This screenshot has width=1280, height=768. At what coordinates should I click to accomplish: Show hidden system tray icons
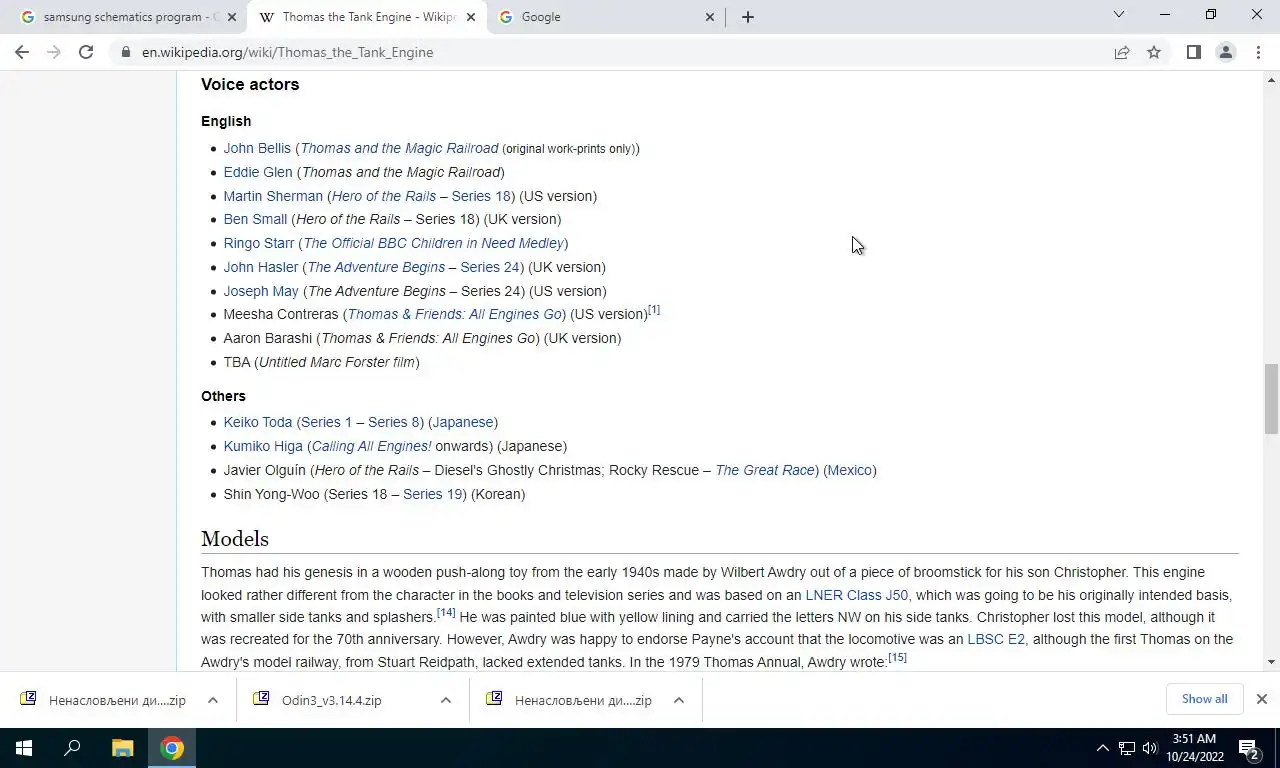[x=1103, y=748]
